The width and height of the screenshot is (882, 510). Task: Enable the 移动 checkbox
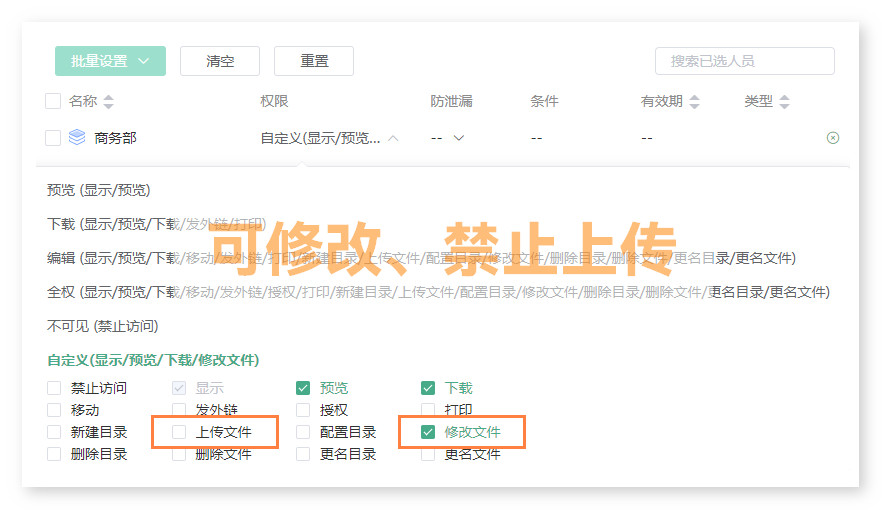click(x=54, y=410)
